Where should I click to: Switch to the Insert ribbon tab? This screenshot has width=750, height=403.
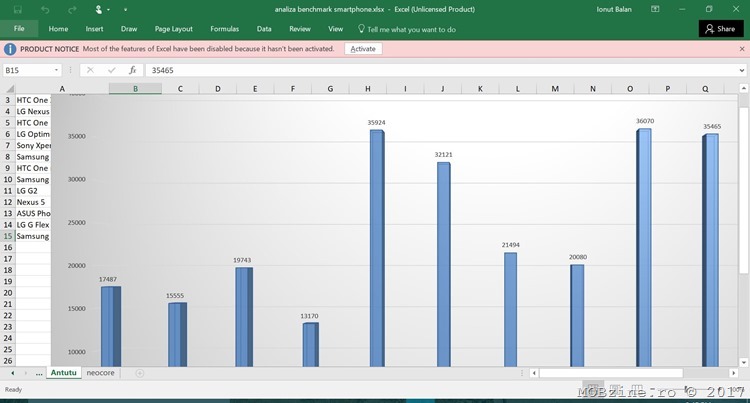(x=94, y=29)
